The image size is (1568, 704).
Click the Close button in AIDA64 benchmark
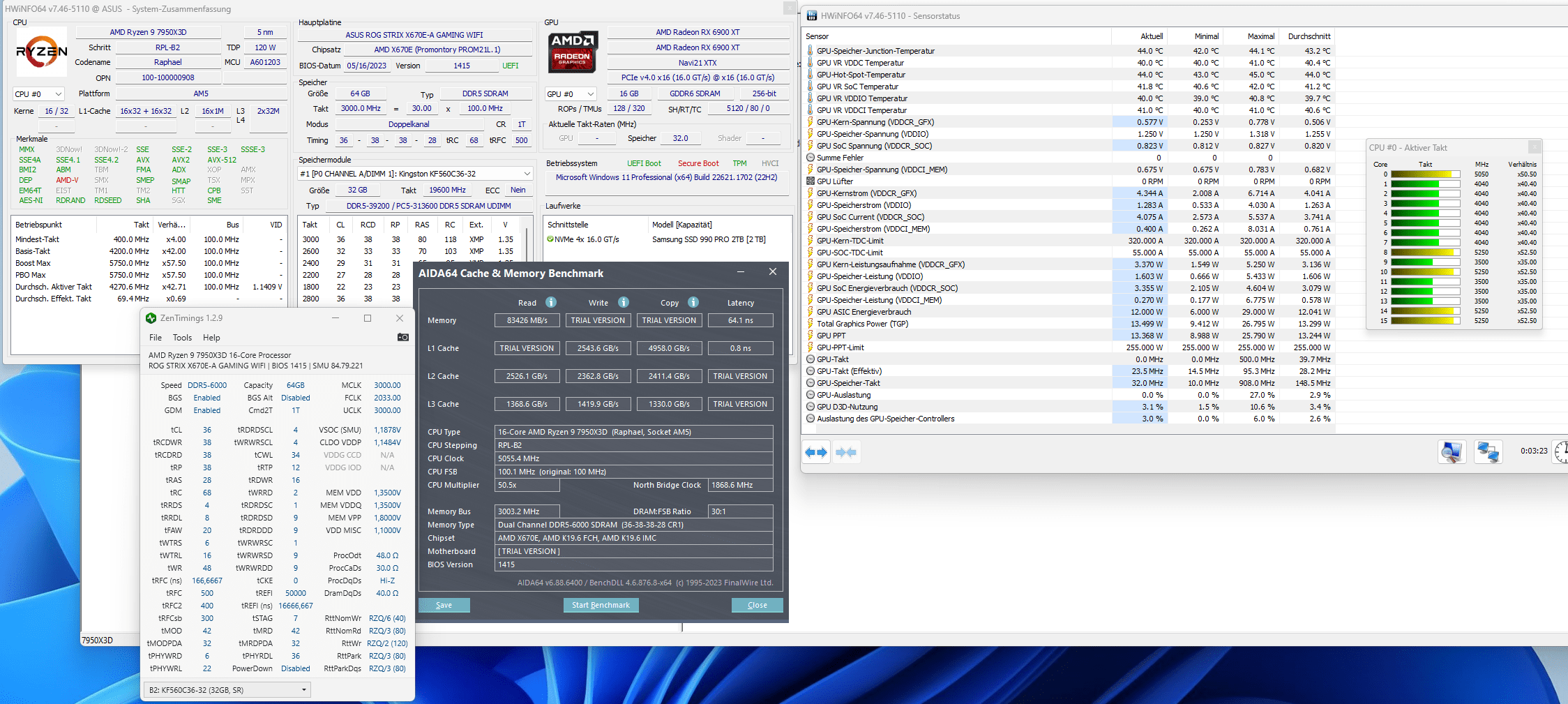[x=757, y=605]
